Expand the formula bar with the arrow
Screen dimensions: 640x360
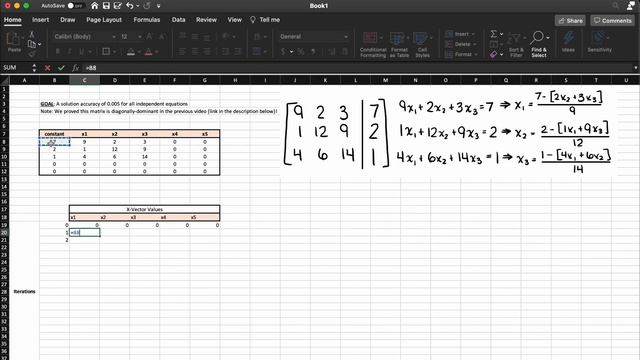coord(635,68)
